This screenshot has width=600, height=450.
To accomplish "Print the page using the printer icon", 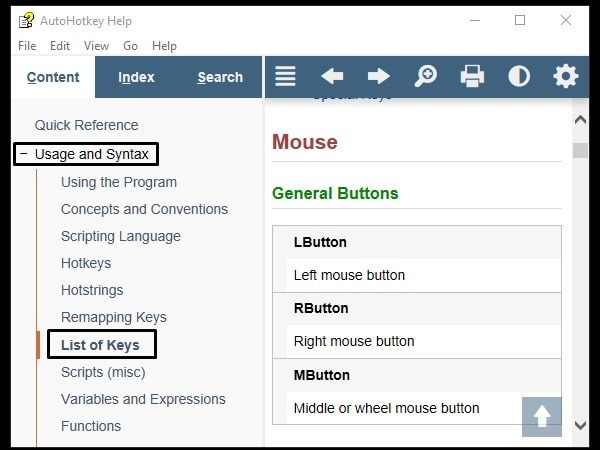I will coord(472,76).
